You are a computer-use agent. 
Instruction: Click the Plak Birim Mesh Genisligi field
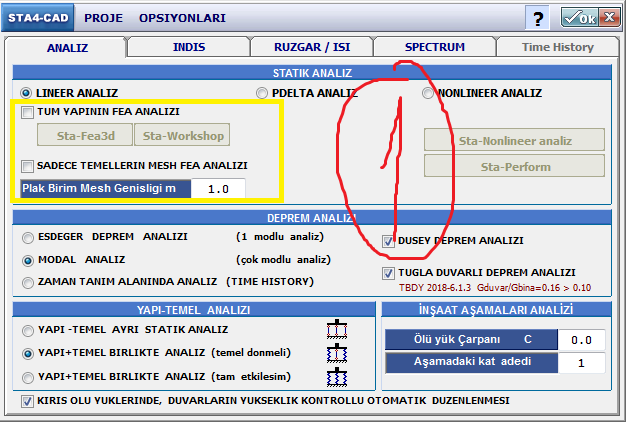pyautogui.click(x=218, y=189)
